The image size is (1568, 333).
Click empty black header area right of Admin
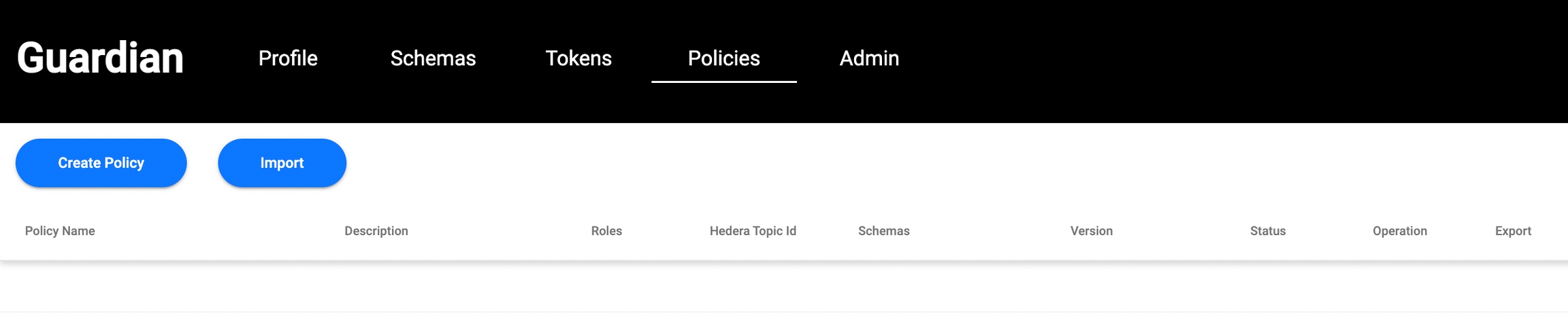pos(1225,60)
